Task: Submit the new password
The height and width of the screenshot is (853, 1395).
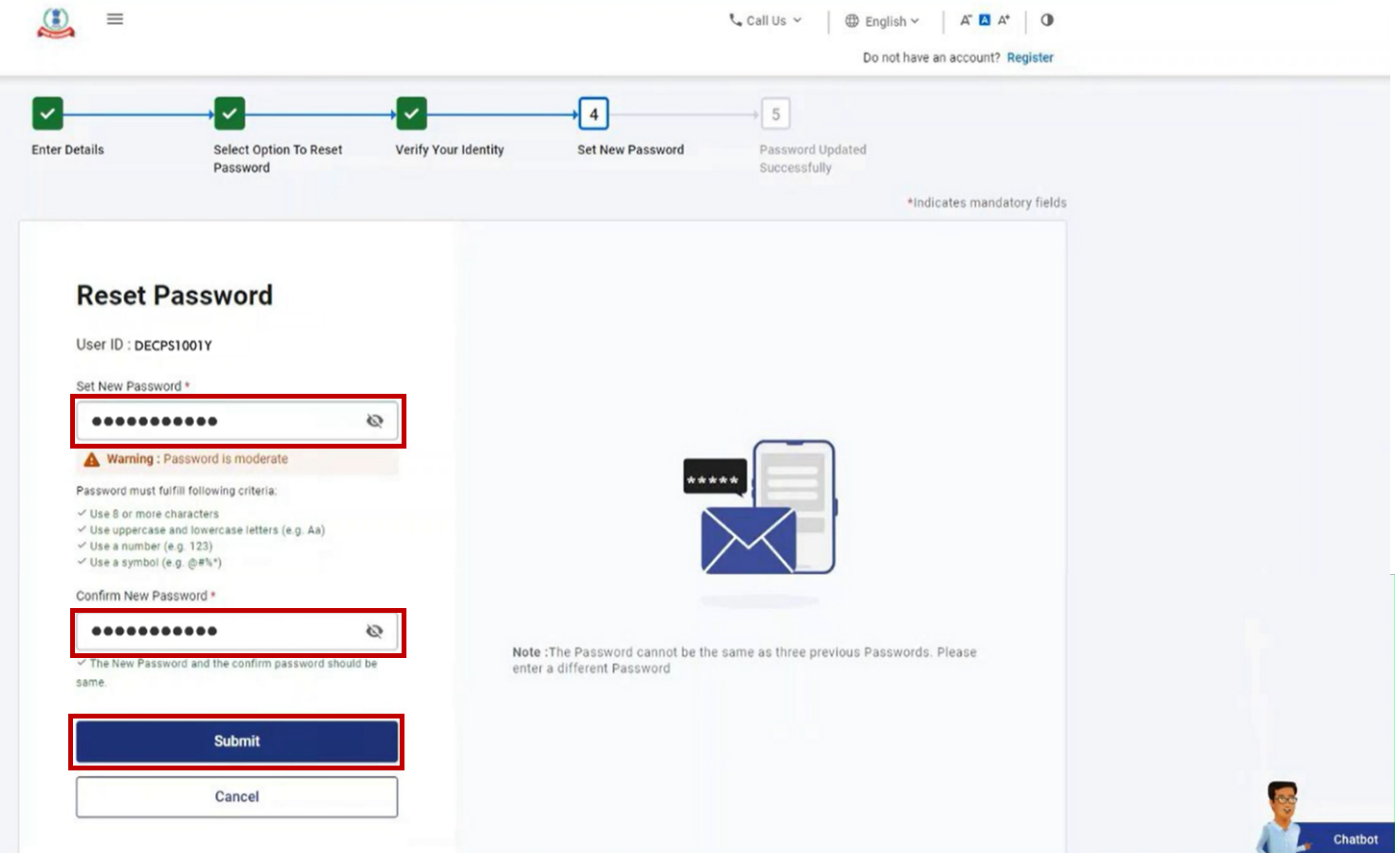Action: point(236,742)
